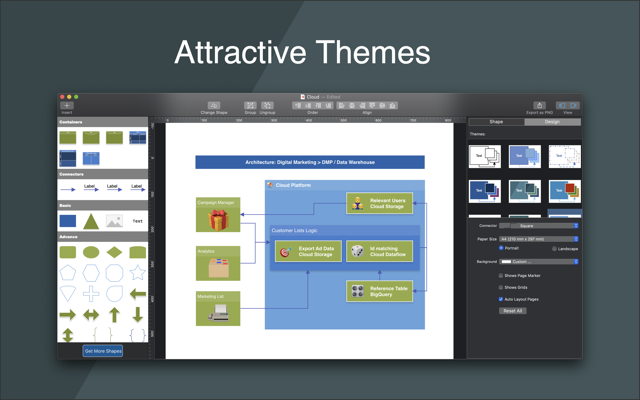The width and height of the screenshot is (640, 400).
Task: Select the green down arrow shape
Action: click(x=138, y=315)
